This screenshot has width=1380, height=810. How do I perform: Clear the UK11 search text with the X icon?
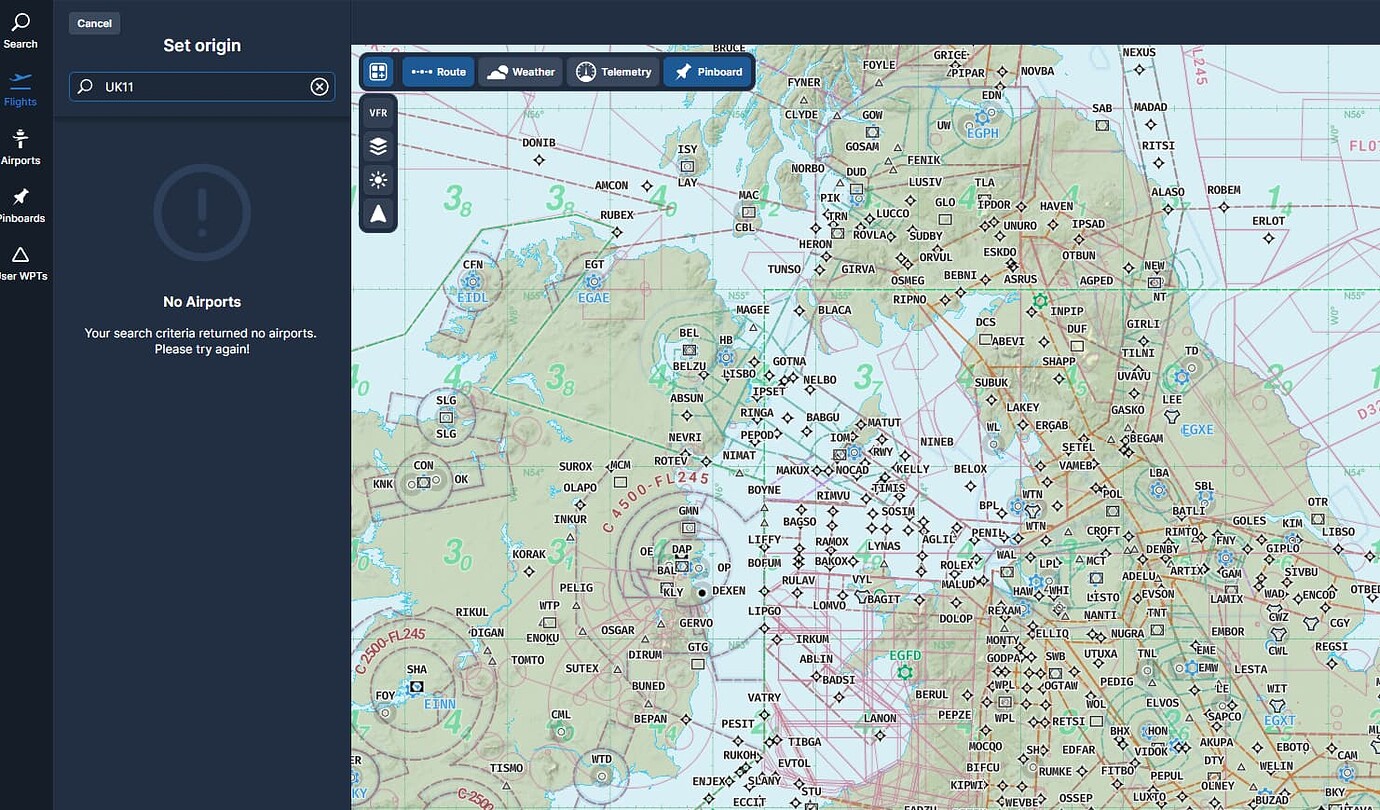pos(319,86)
